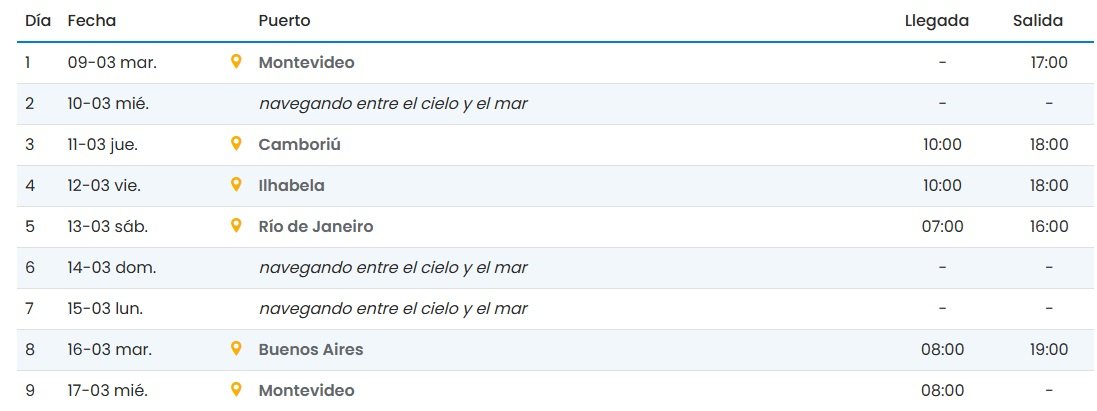
Task: Open the Buenos Aires port link
Action: [x=310, y=349]
